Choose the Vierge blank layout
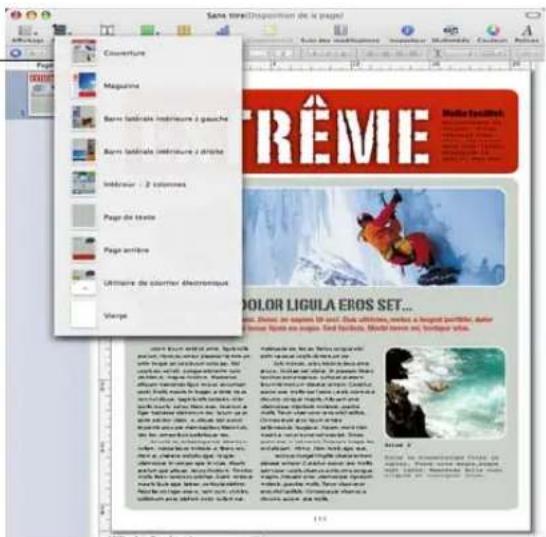Screen dimensions: 546x537 tap(148, 316)
